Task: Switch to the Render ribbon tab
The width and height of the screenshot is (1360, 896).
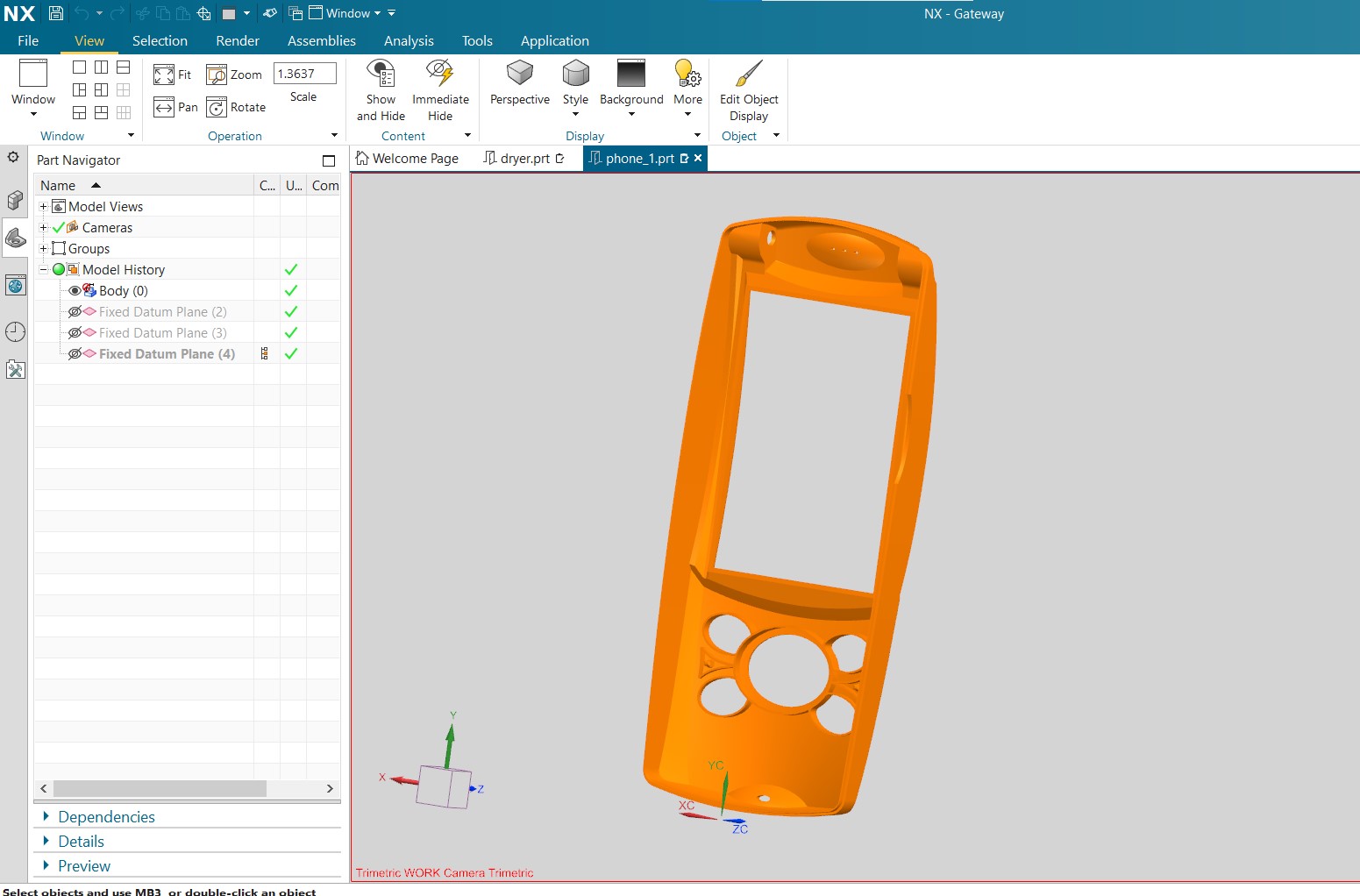Action: [238, 40]
